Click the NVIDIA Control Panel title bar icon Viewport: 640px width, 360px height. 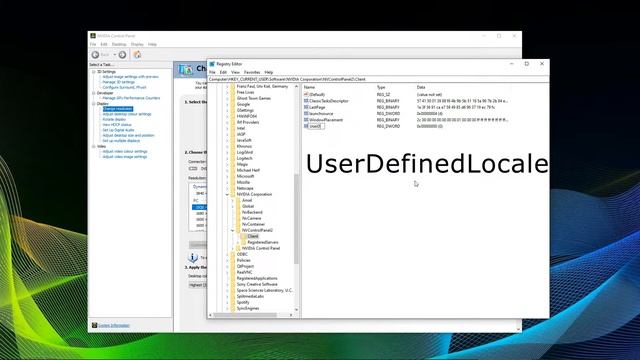[x=93, y=36]
